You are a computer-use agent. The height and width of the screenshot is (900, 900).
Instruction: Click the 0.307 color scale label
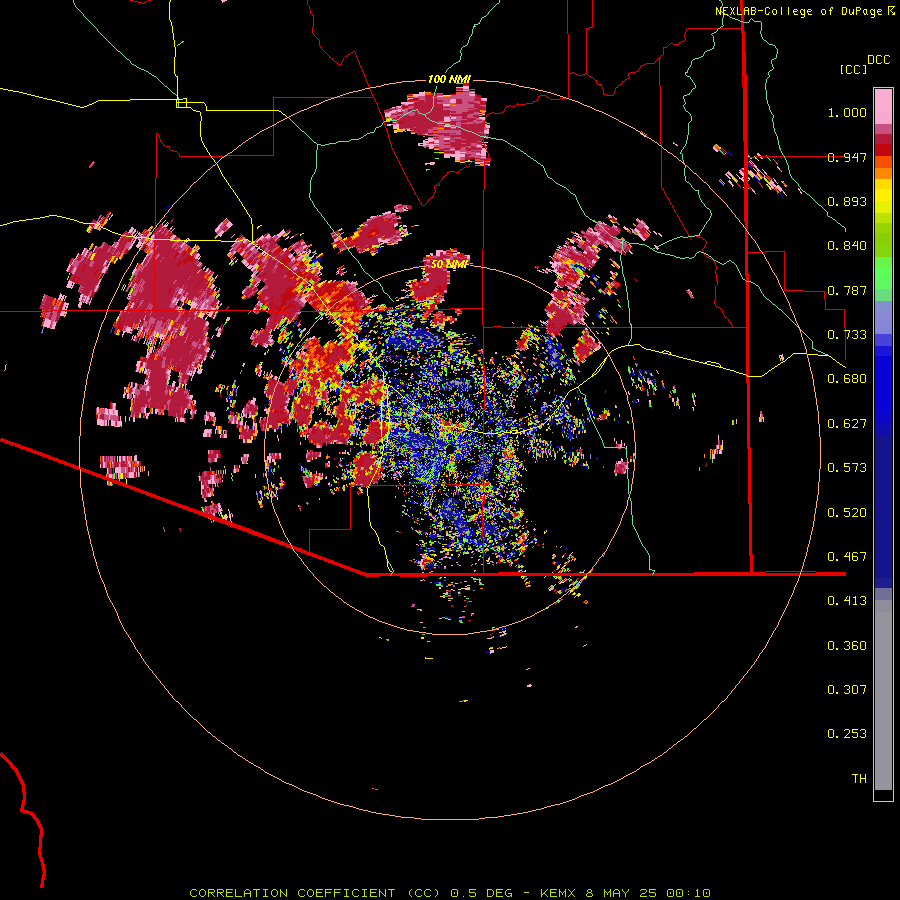[x=847, y=690]
